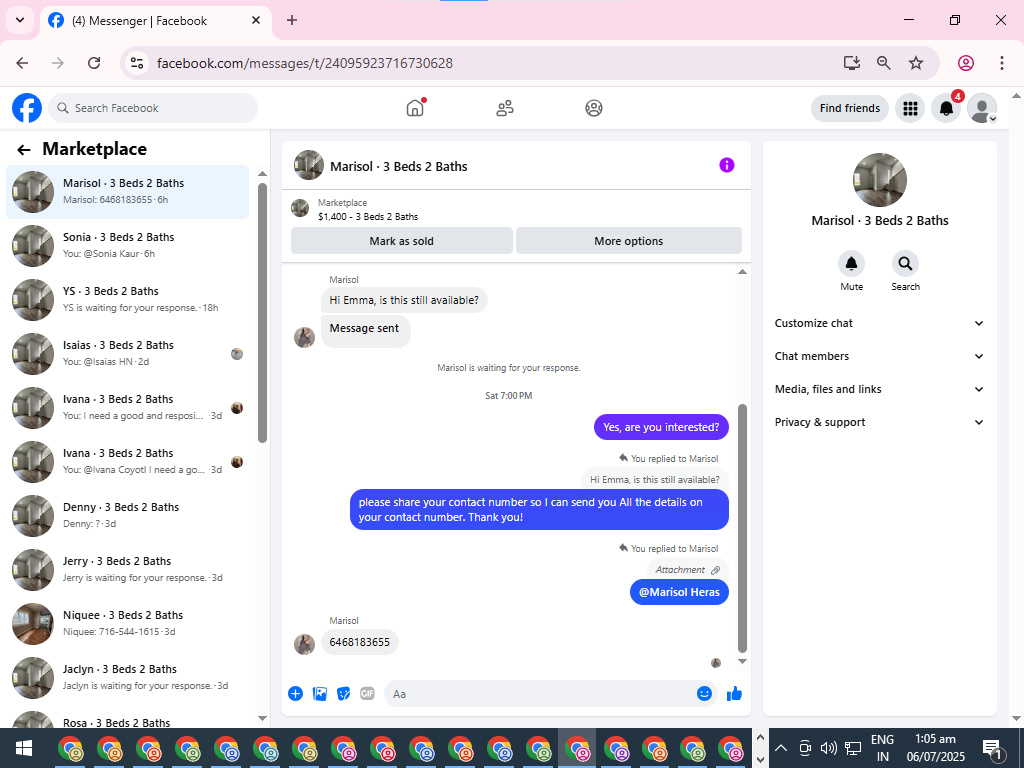This screenshot has width=1024, height=768.
Task: Click the "Yes, are you interested?" message
Action: click(661, 427)
